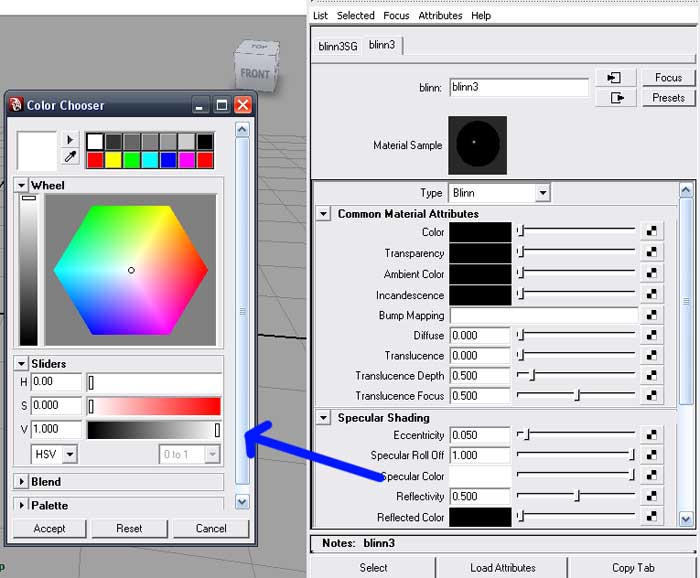This screenshot has width=700, height=578.
Task: Switch to the blinn3 tab
Action: [x=382, y=45]
